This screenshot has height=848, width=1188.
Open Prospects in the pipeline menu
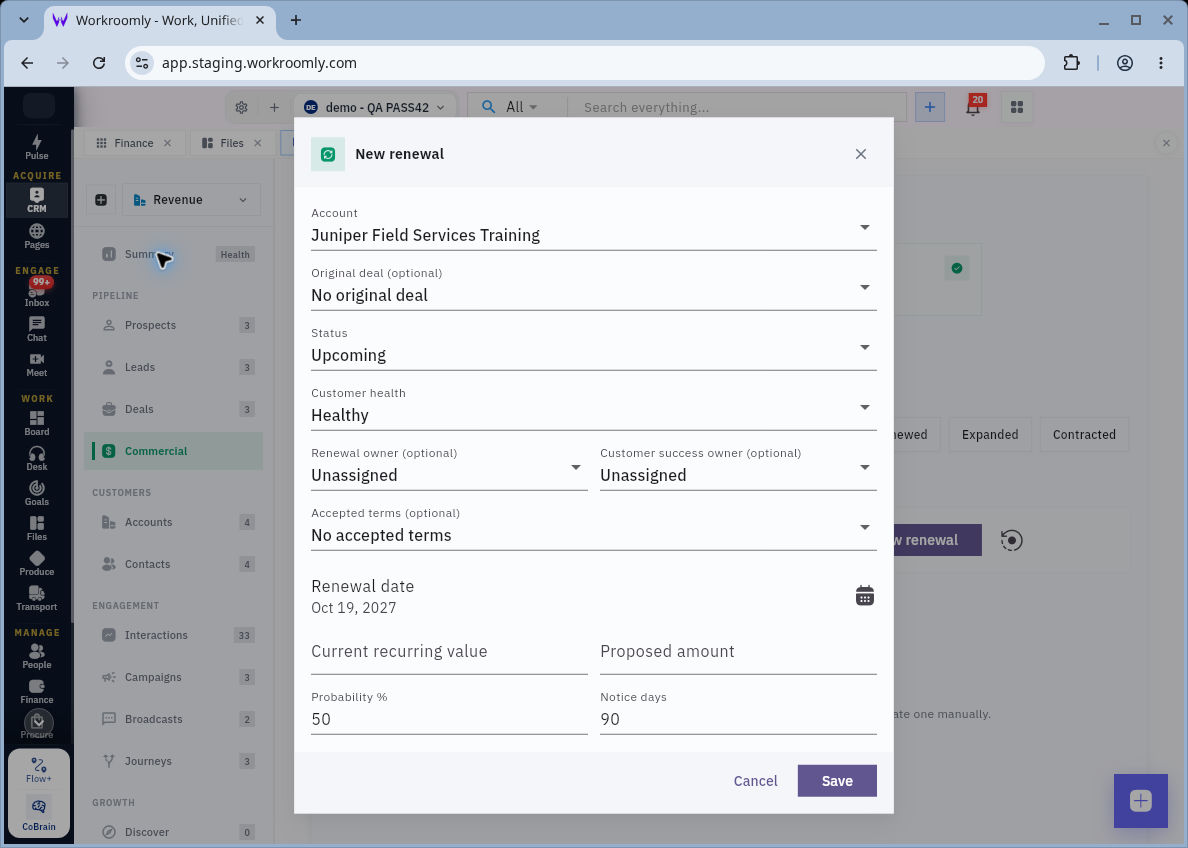coord(174,325)
